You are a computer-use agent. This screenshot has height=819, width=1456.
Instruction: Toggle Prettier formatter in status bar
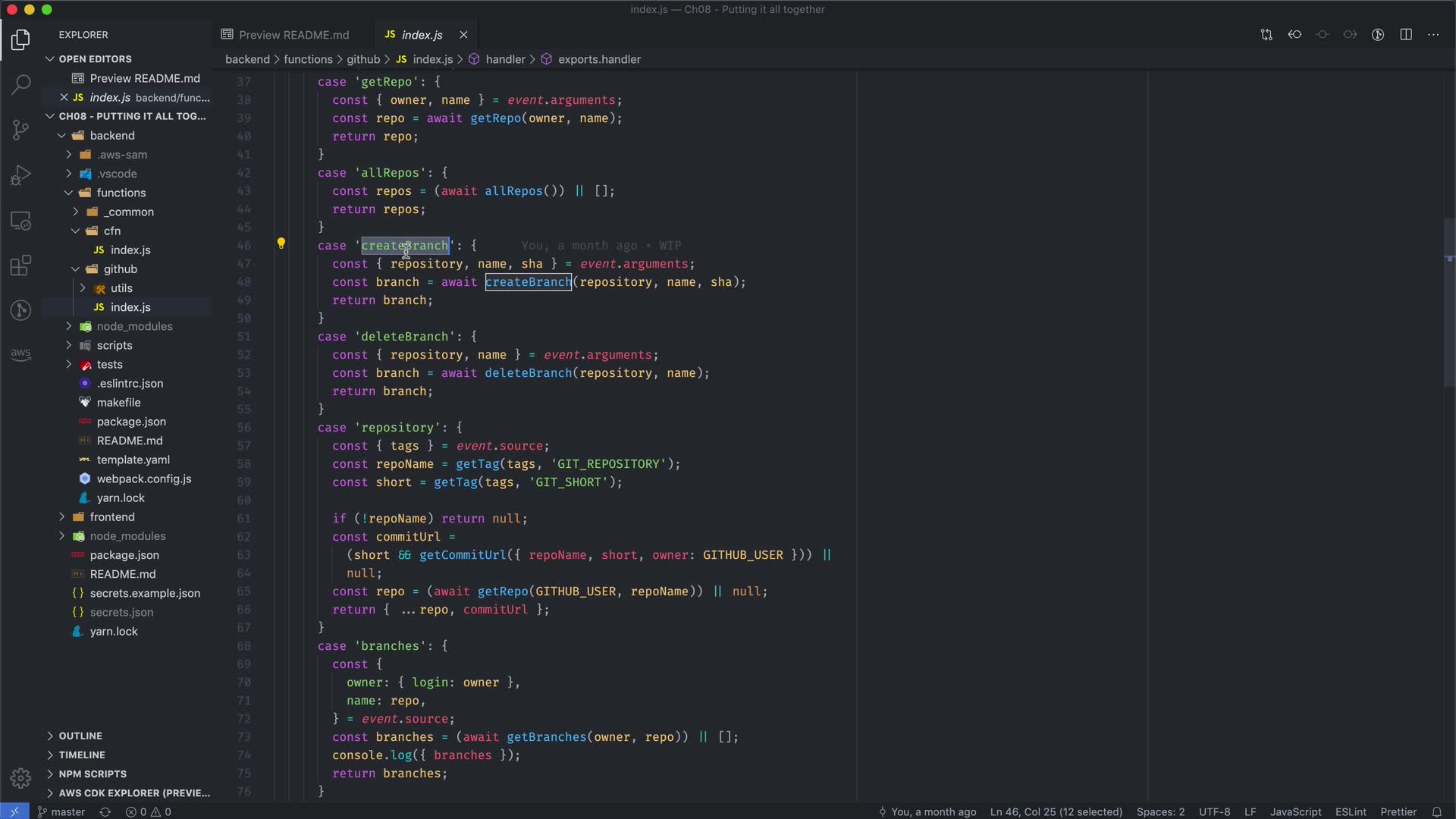click(x=1398, y=811)
